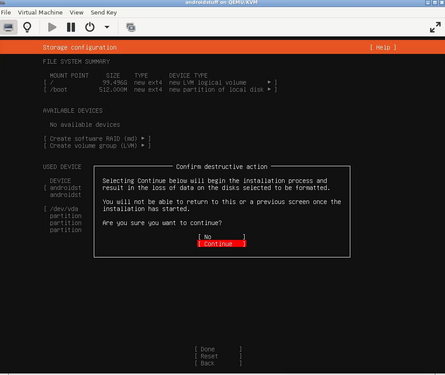
Task: Open virtual hardware details lightbulb icon
Action: tap(27, 27)
